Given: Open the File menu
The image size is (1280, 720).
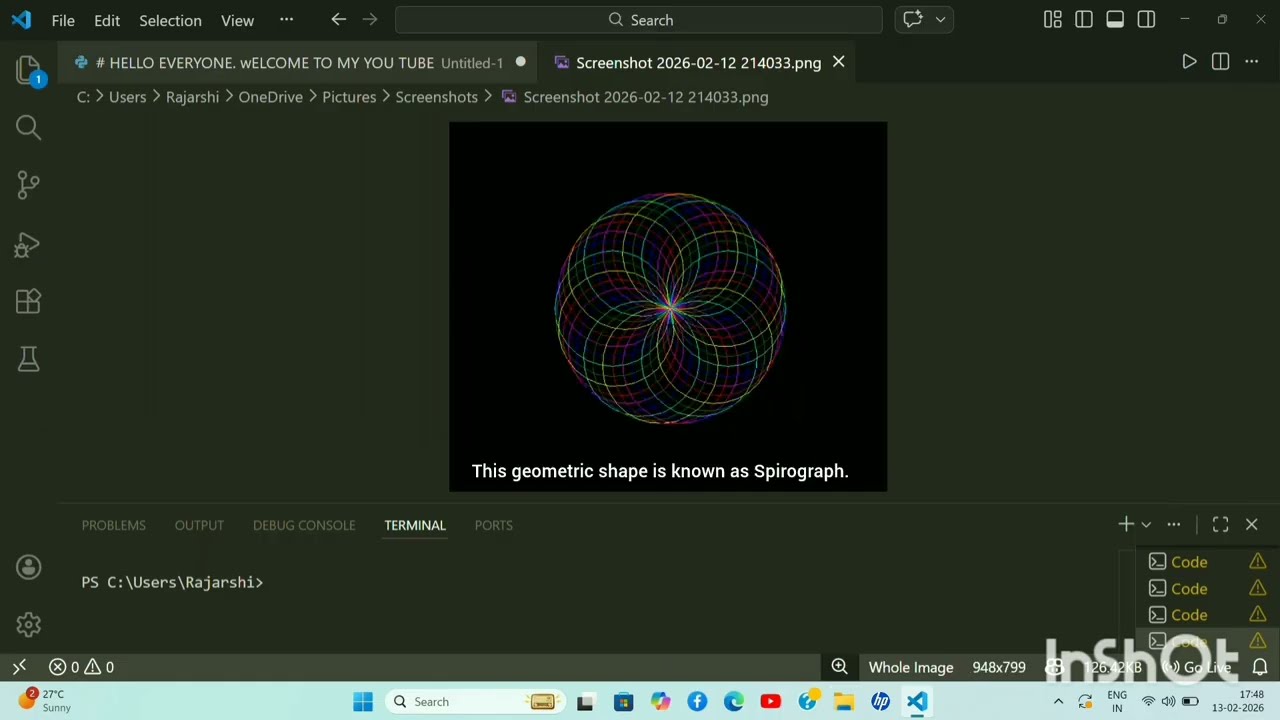Looking at the screenshot, I should (x=63, y=20).
